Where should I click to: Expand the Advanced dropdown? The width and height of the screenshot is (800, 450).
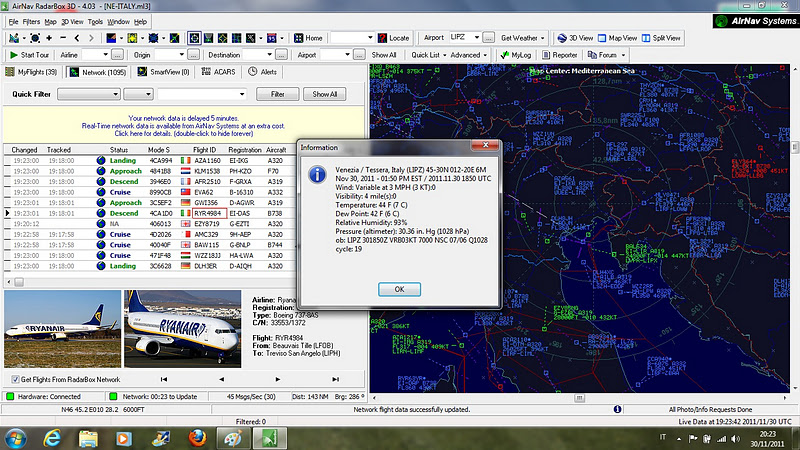click(485, 55)
